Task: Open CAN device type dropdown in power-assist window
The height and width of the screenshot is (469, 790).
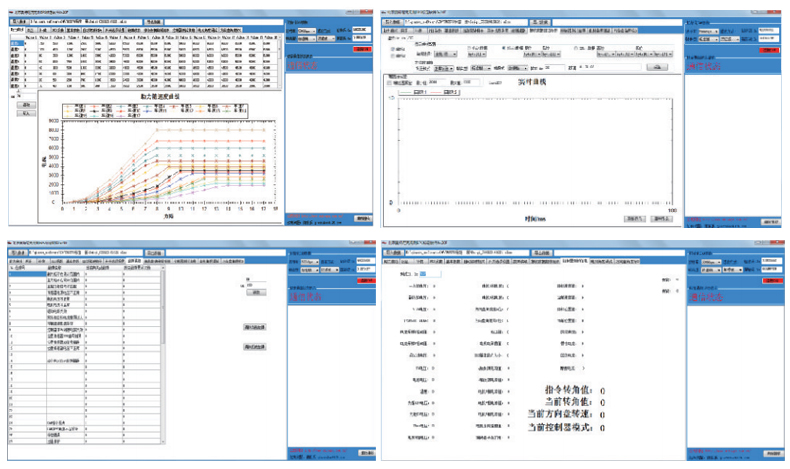Action: (x=306, y=30)
